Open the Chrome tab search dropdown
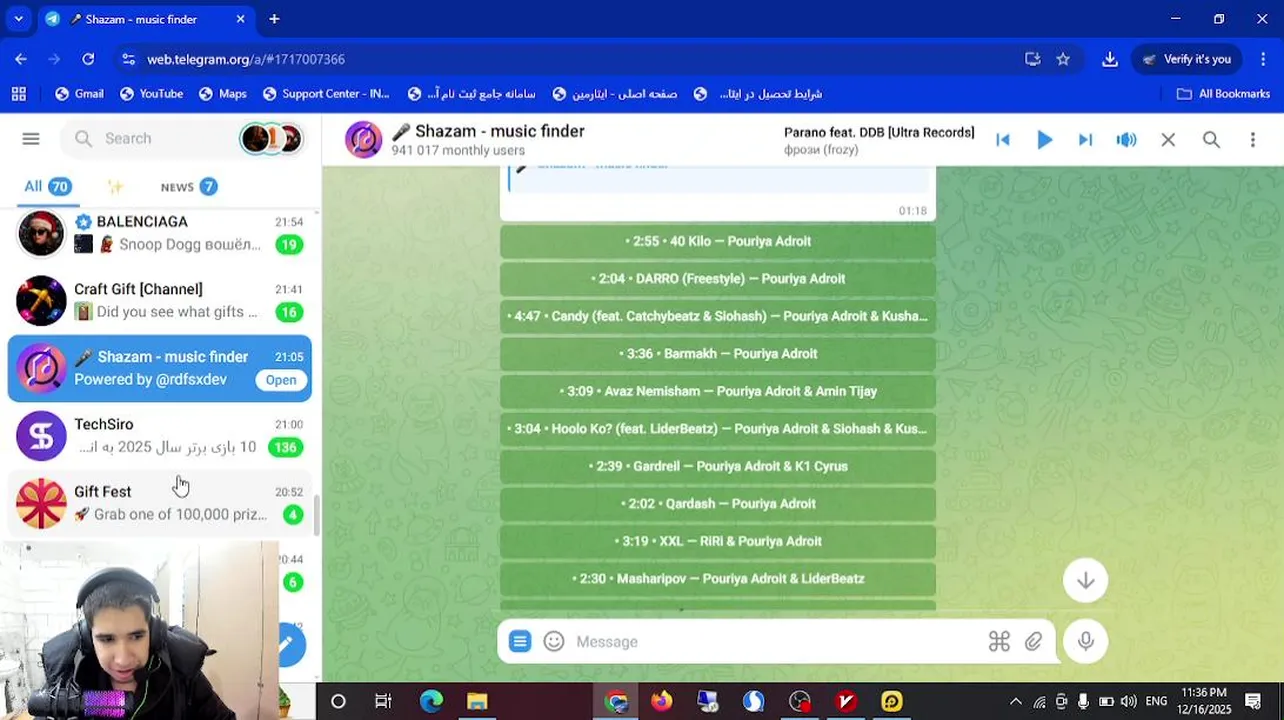 [x=18, y=19]
